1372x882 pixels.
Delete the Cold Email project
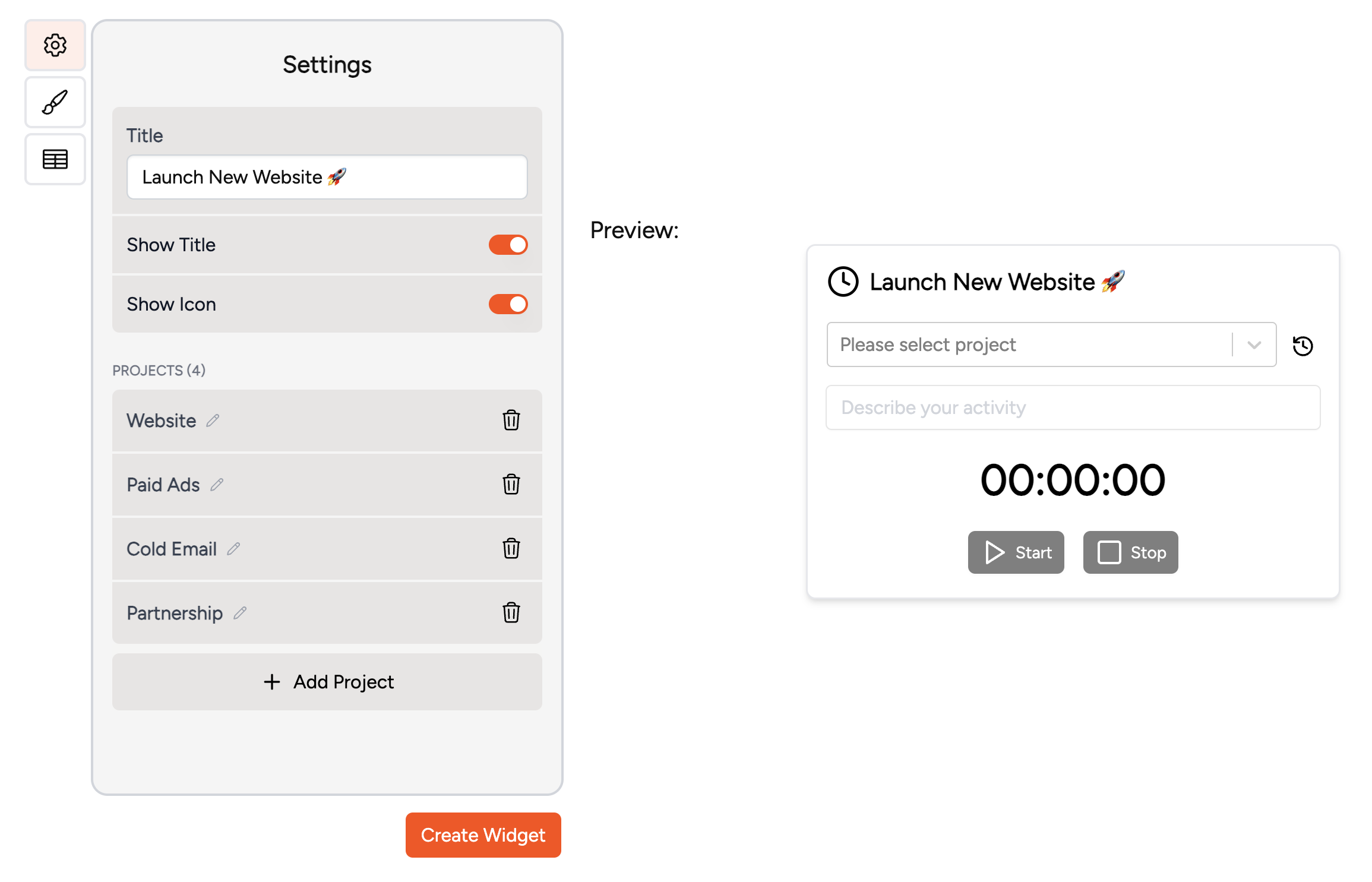click(511, 549)
